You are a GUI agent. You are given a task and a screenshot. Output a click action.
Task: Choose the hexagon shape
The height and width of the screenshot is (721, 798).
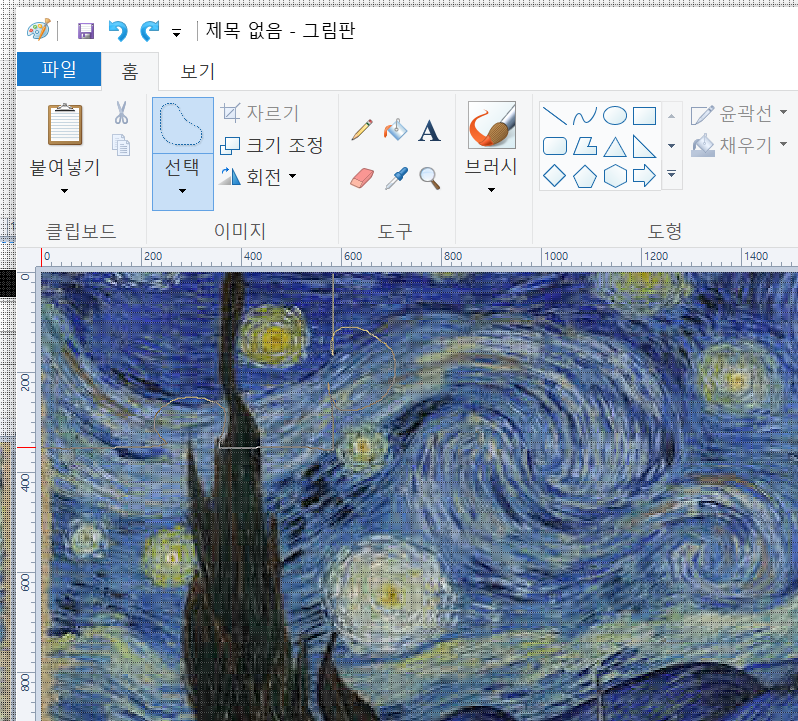tap(615, 176)
